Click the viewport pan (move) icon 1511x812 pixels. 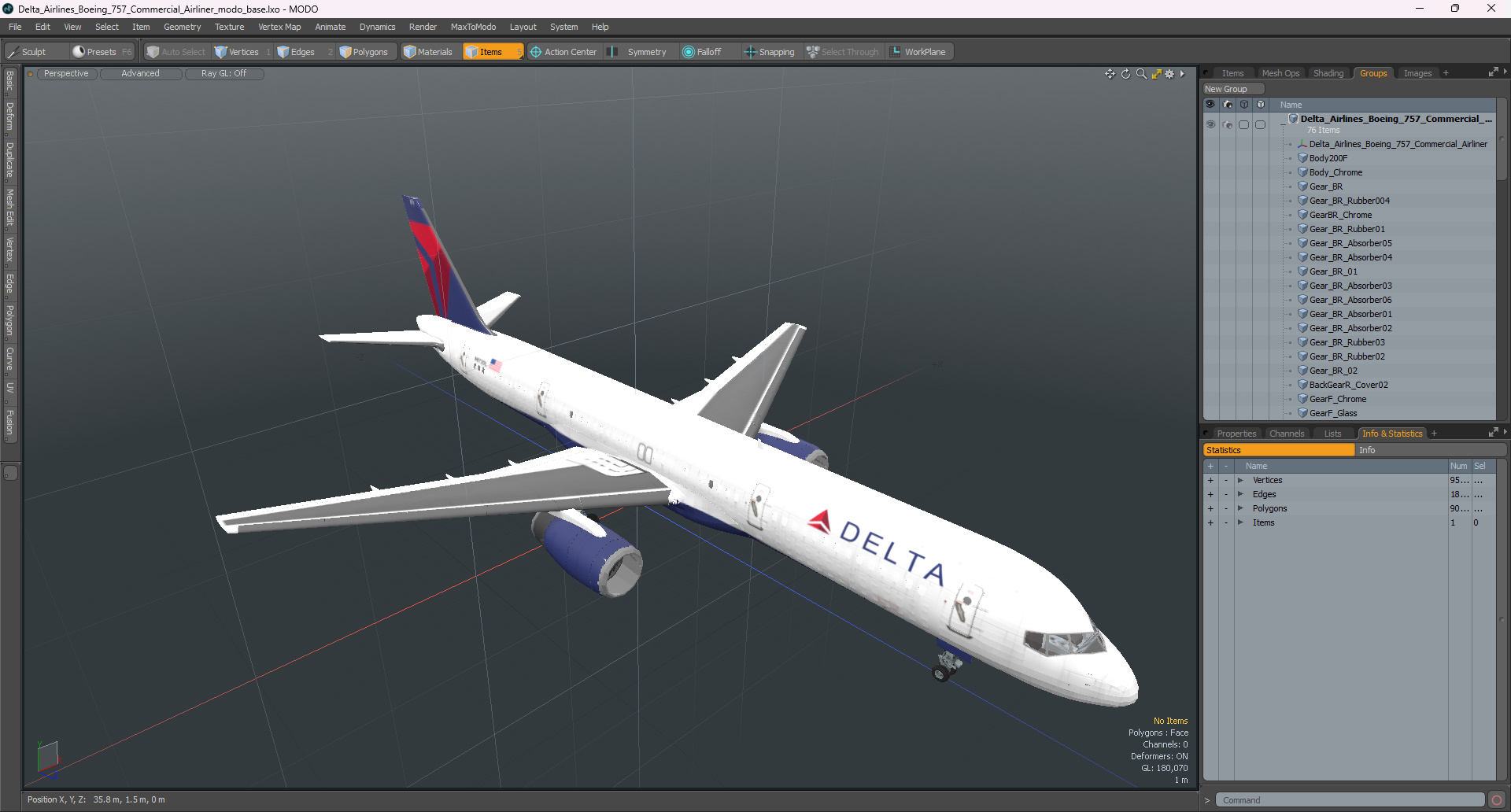click(1110, 74)
